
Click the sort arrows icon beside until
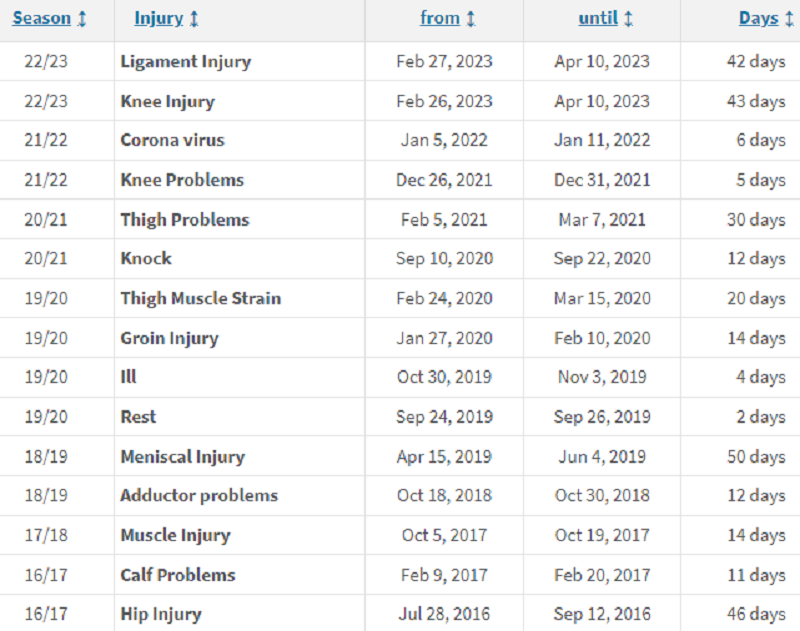click(628, 19)
